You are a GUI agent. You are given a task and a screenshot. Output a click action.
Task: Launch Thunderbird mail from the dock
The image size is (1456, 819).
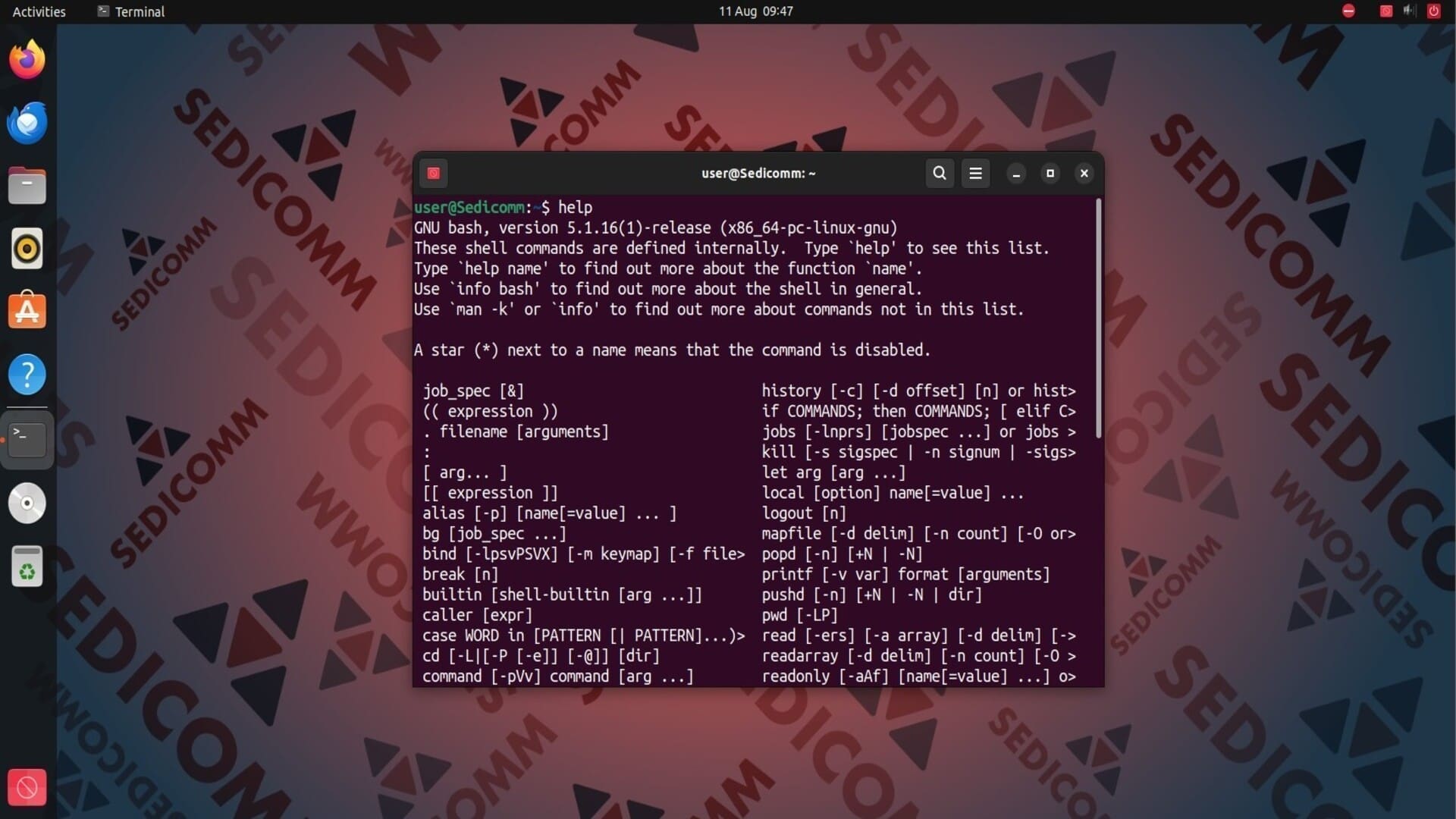[27, 123]
